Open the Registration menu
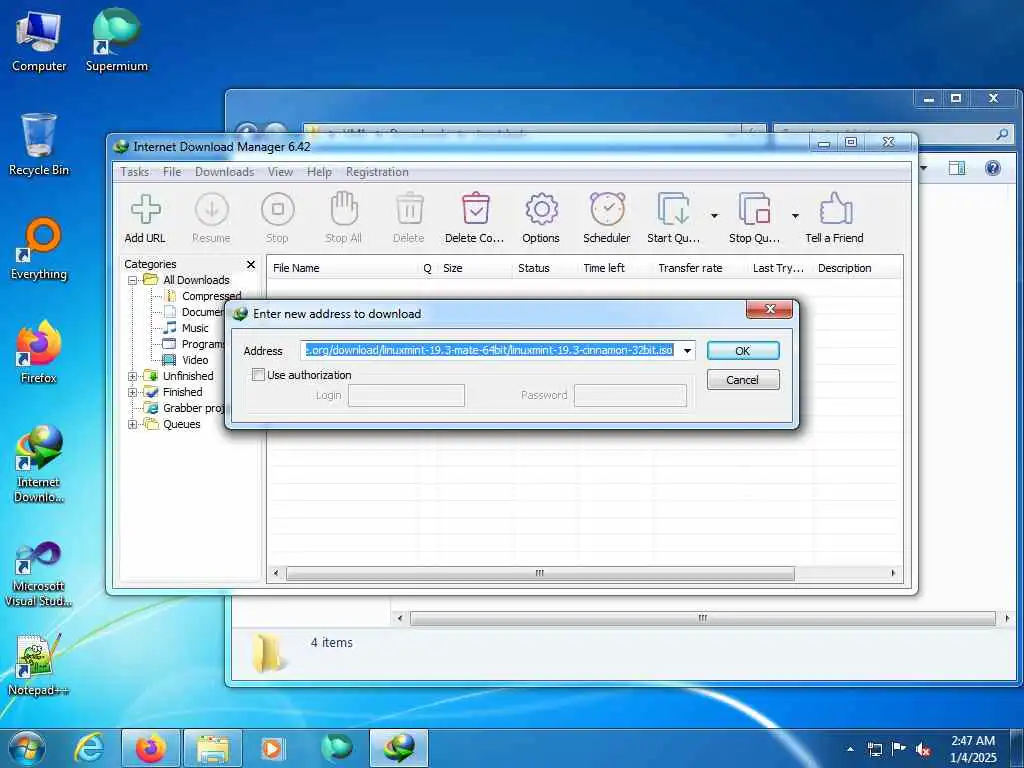The height and width of the screenshot is (768, 1024). 377,172
